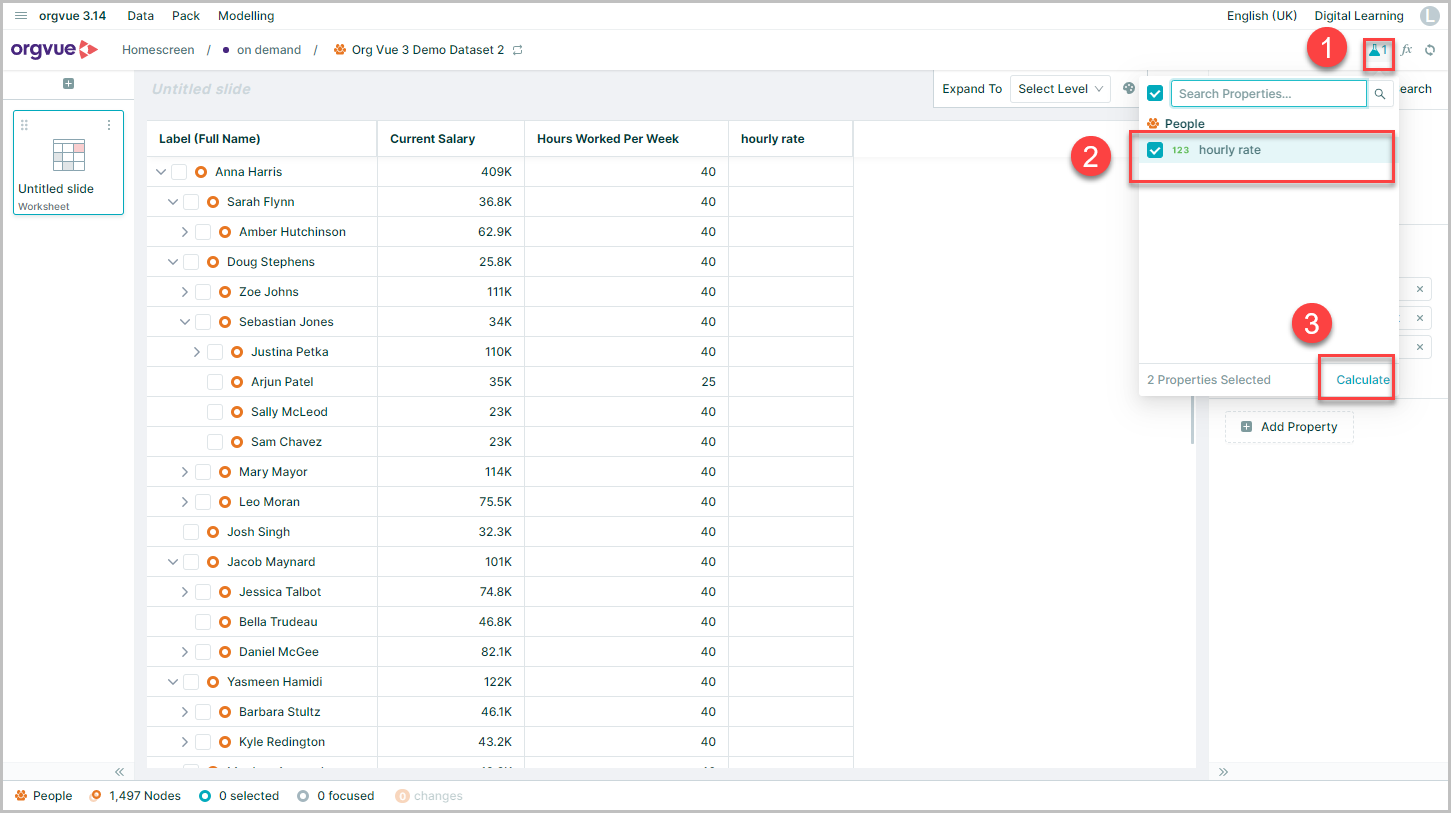Toggle the select-all properties checkbox
This screenshot has height=813, width=1451.
click(1155, 93)
